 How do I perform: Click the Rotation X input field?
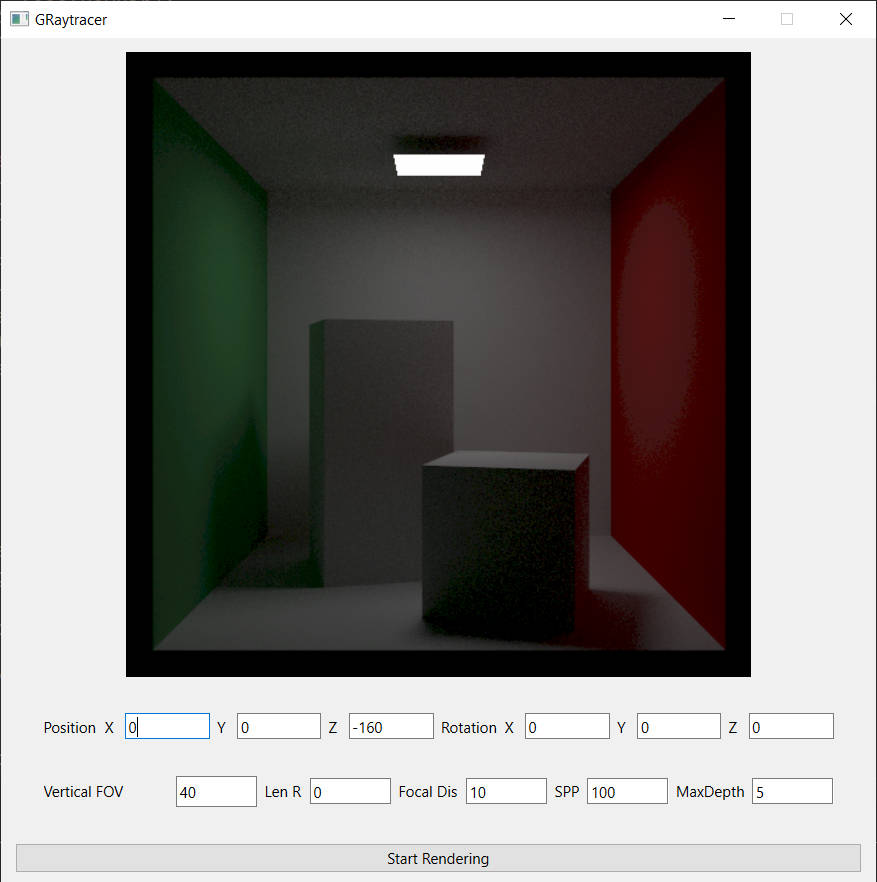tap(566, 727)
